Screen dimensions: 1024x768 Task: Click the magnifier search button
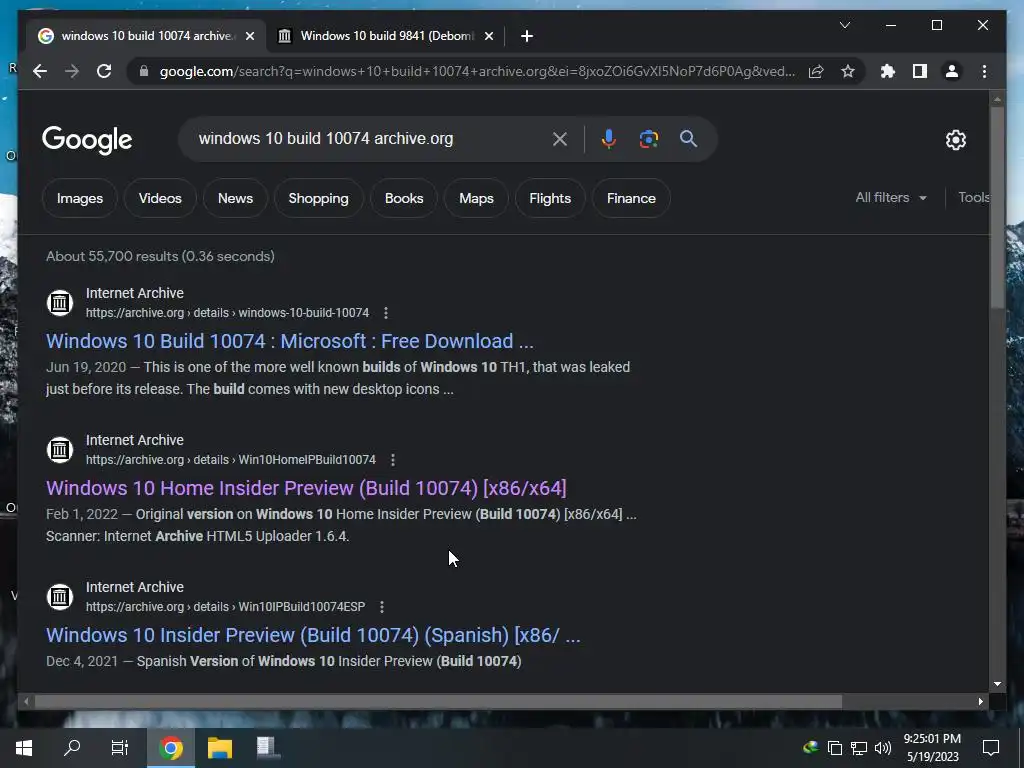[688, 138]
